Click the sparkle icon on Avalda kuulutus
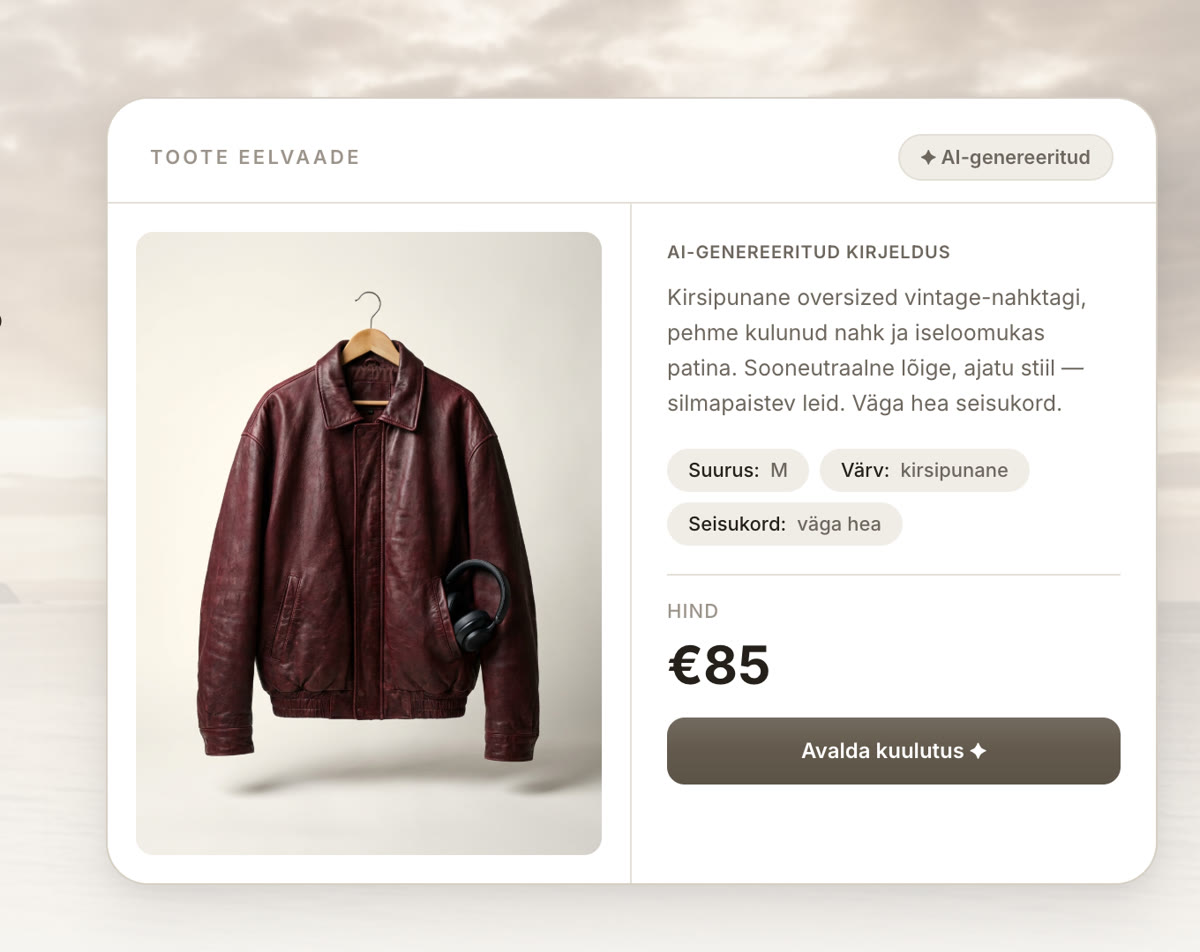The height and width of the screenshot is (952, 1200). click(978, 751)
